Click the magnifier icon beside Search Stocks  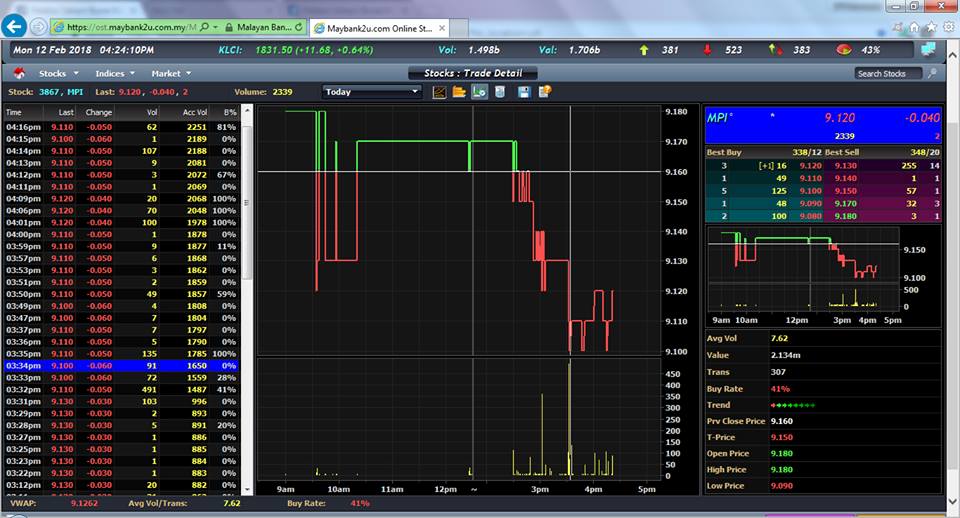pos(932,73)
